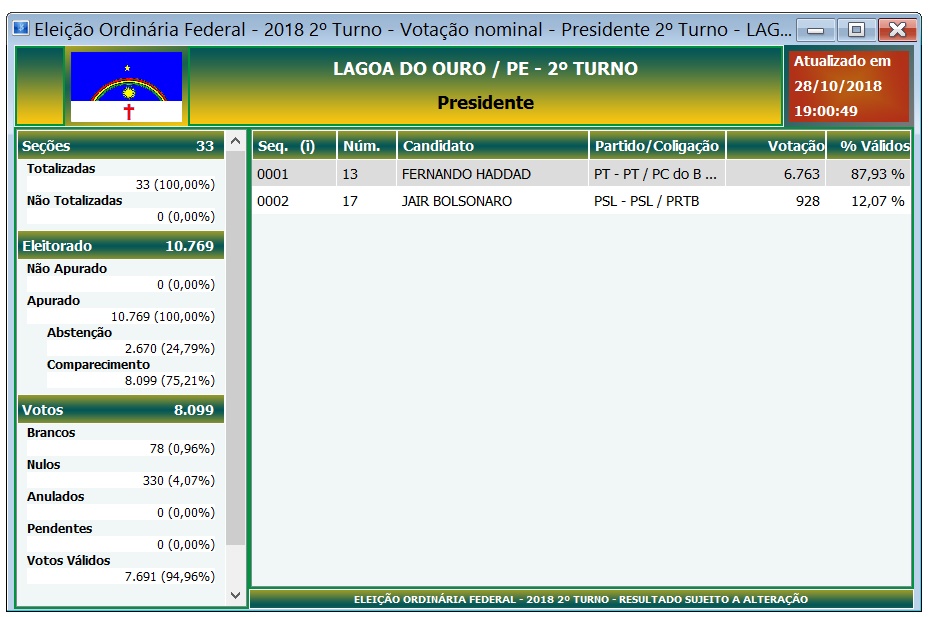Click the scroll up arrow in left panel
This screenshot has width=929, height=617.
(x=236, y=141)
